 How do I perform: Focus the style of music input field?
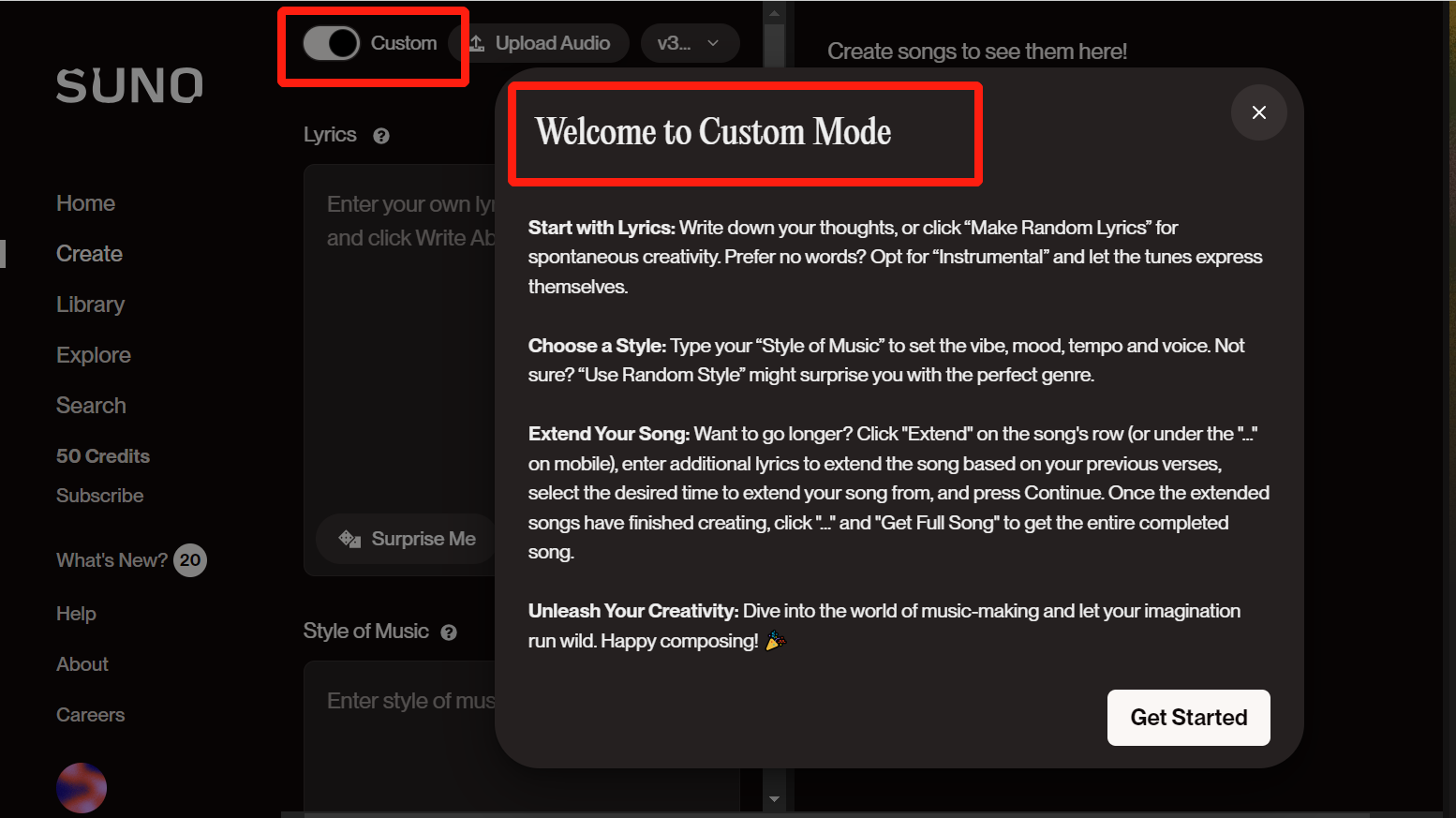[400, 736]
